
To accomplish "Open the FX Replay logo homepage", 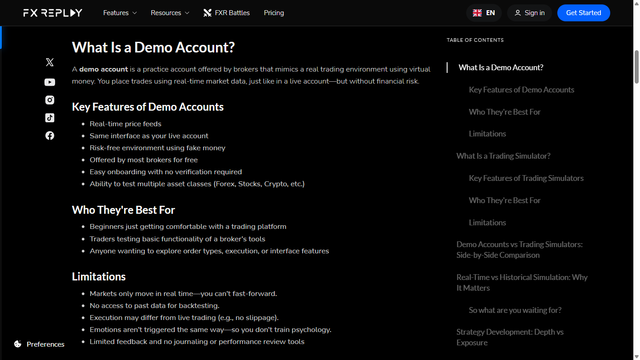I will click(53, 13).
